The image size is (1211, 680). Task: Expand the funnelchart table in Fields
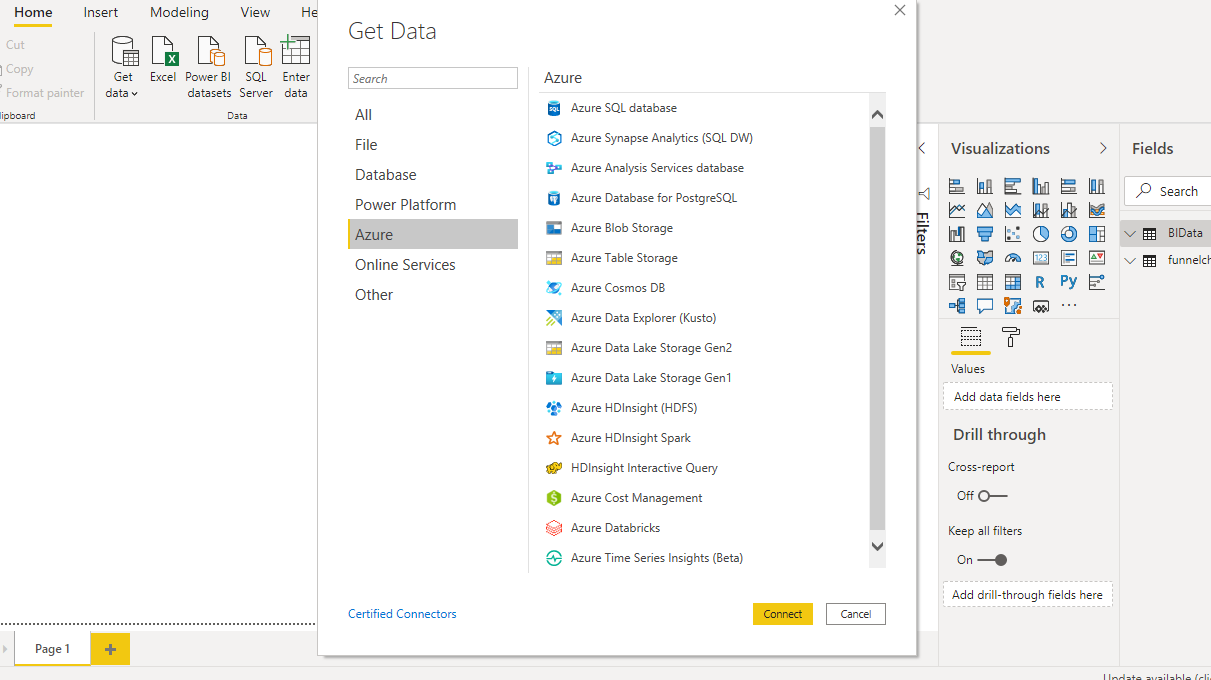1131,260
